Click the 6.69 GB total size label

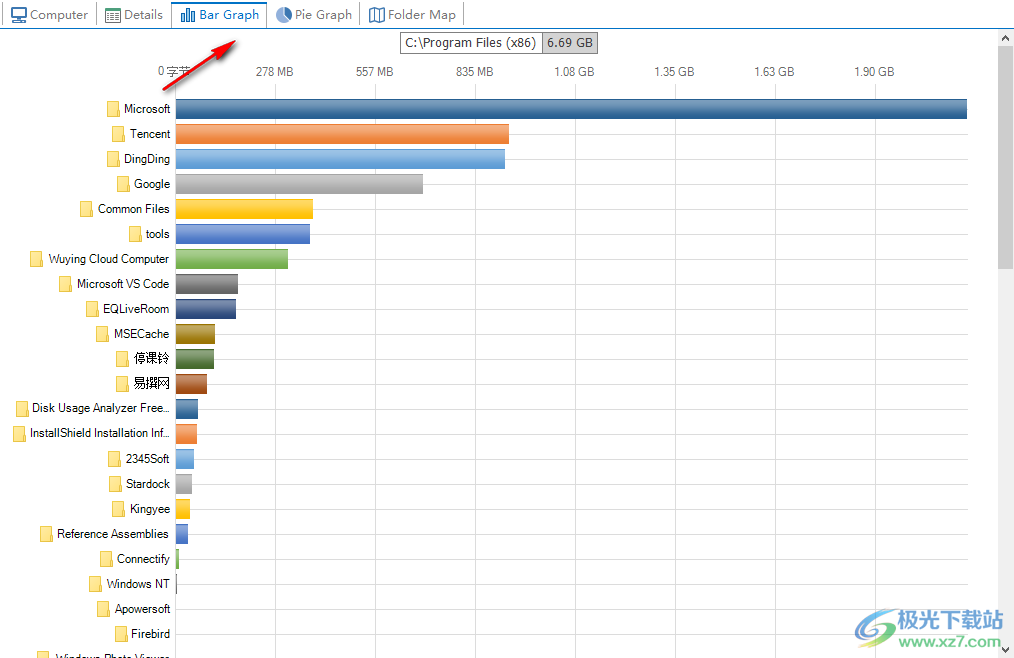pos(570,43)
